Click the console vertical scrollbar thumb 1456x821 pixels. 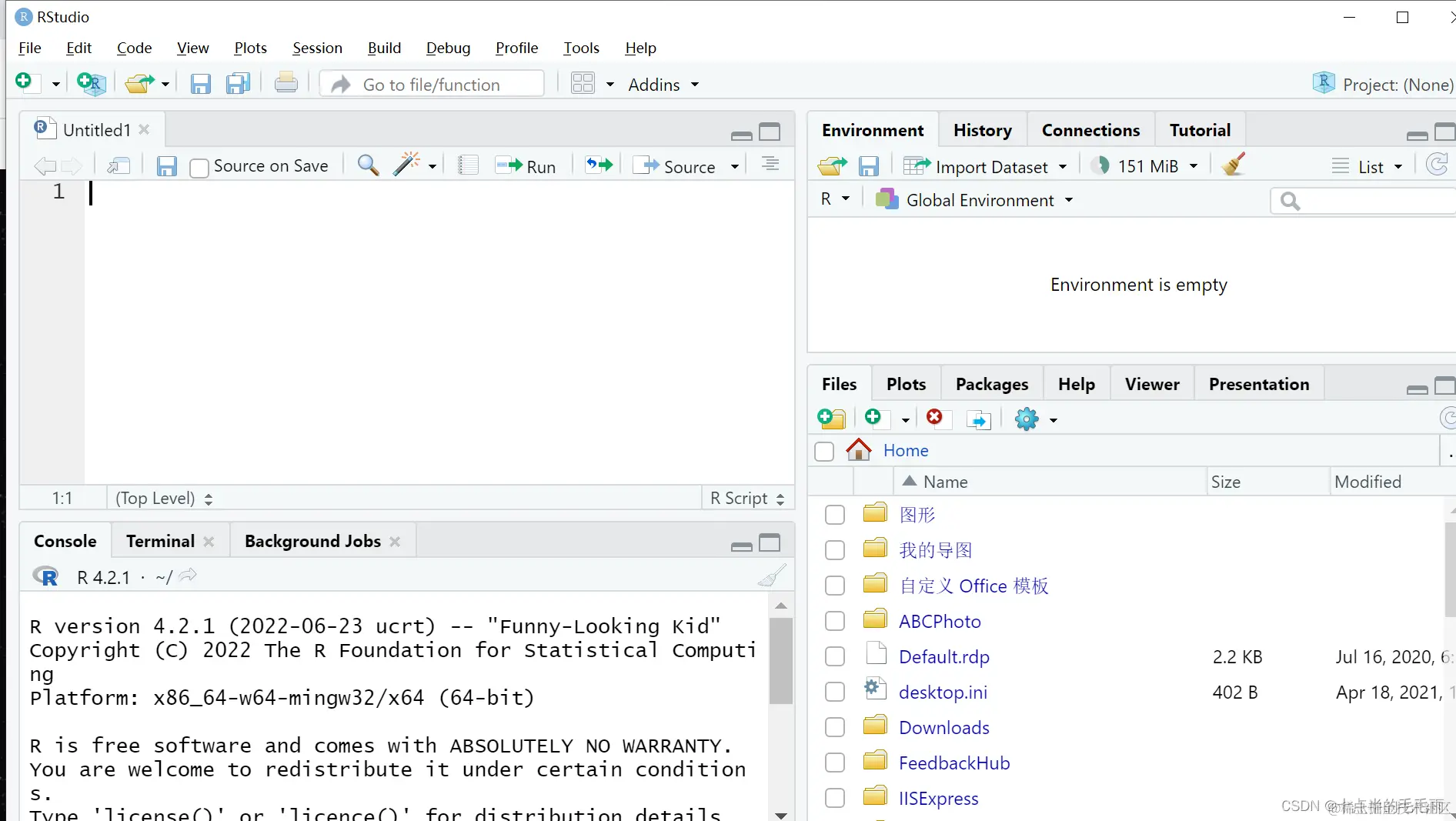pos(781,660)
